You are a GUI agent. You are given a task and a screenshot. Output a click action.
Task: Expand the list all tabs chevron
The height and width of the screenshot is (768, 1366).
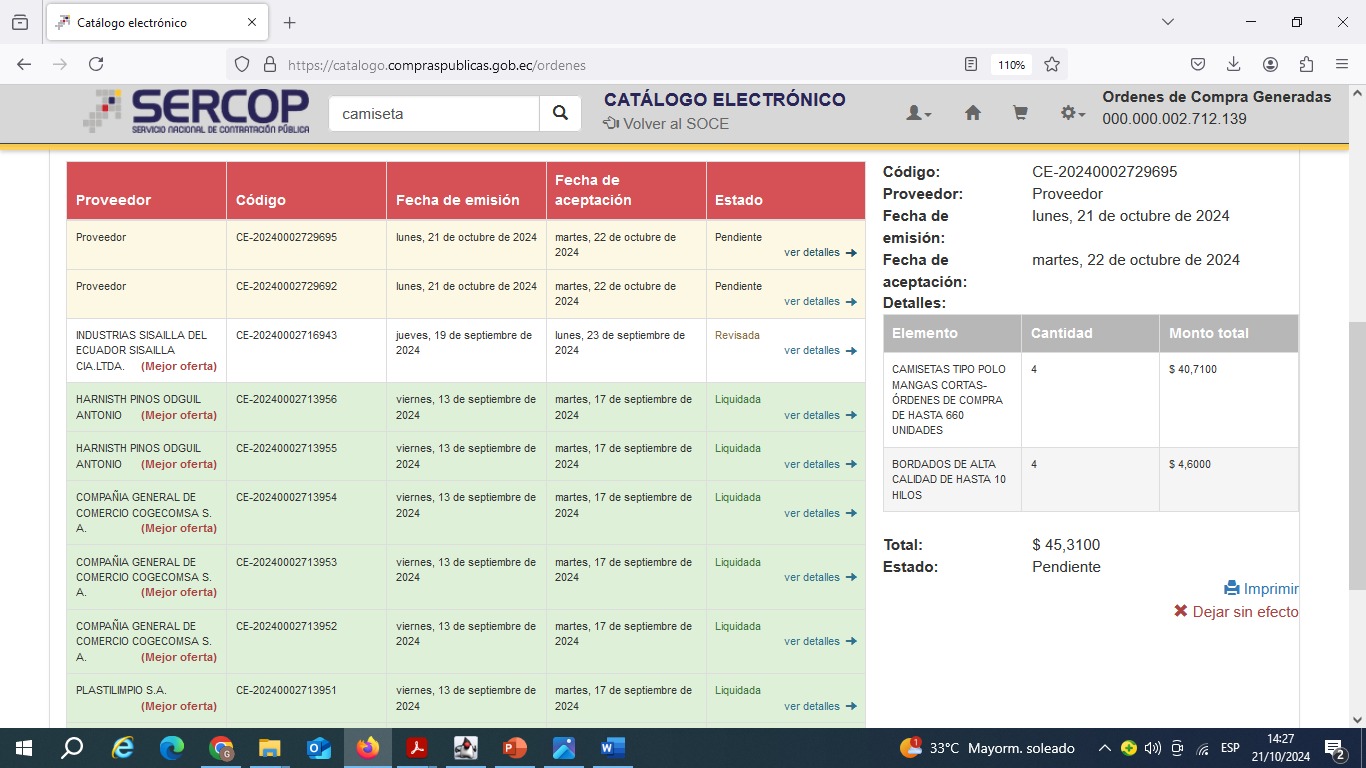1167,22
